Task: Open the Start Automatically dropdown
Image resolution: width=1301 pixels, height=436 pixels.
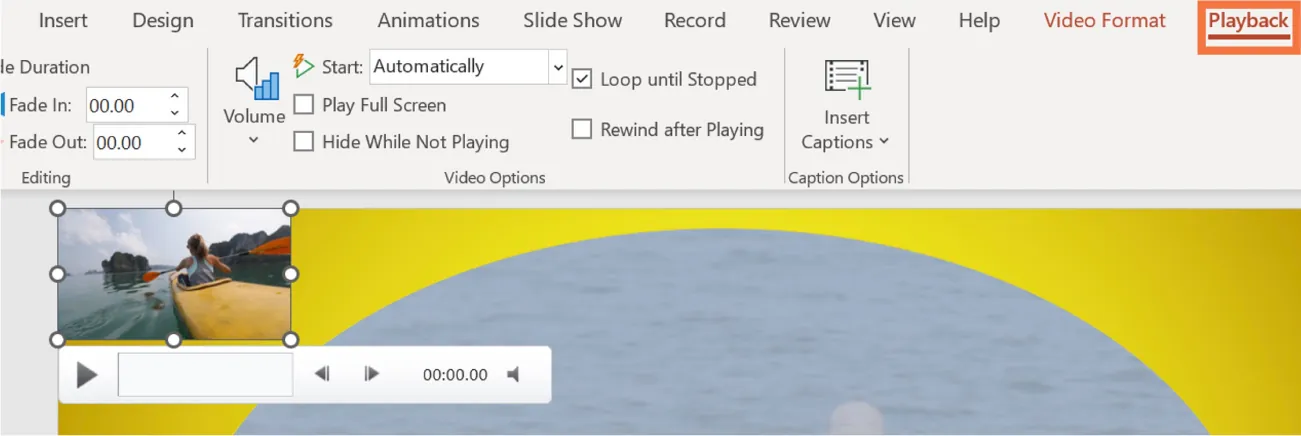Action: [x=557, y=67]
